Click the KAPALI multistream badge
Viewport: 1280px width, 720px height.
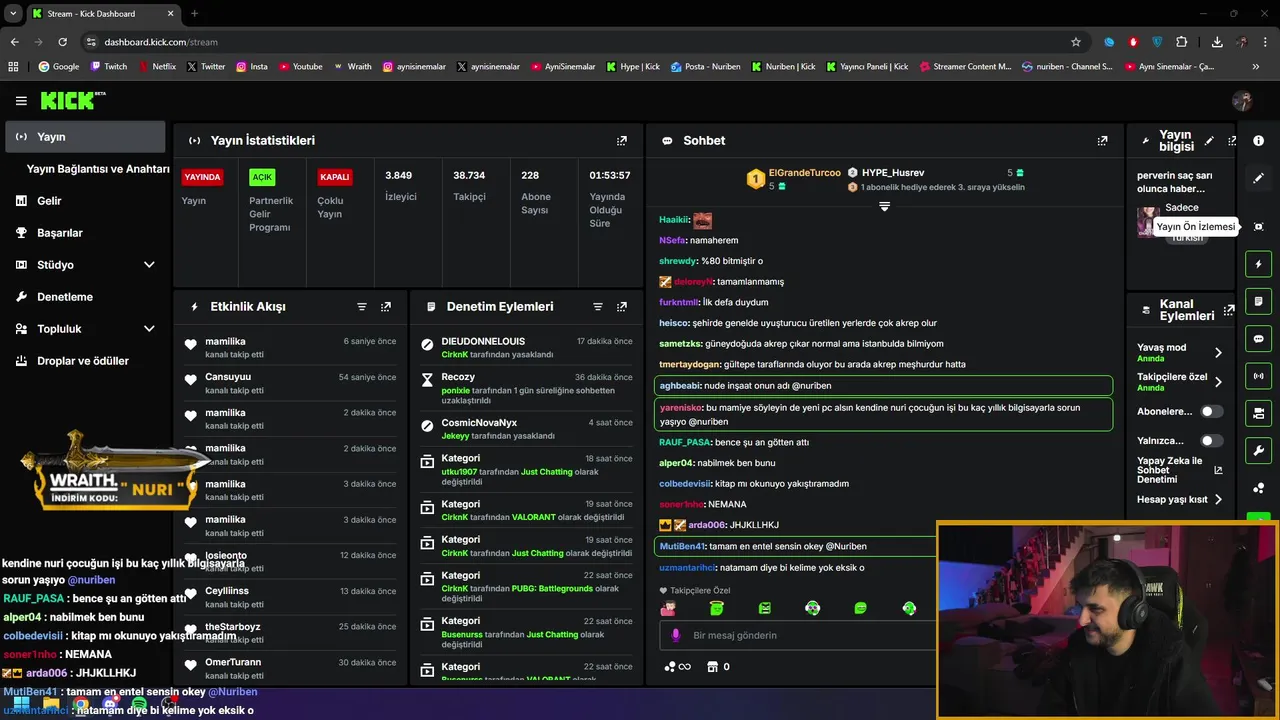pyautogui.click(x=334, y=177)
